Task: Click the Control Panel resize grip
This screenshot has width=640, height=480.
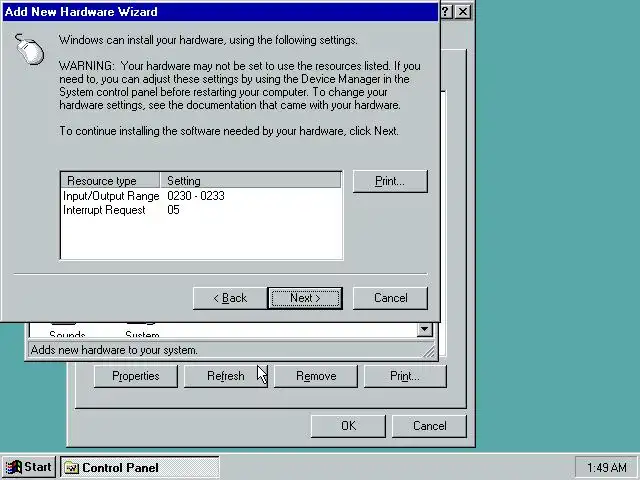Action: point(429,352)
